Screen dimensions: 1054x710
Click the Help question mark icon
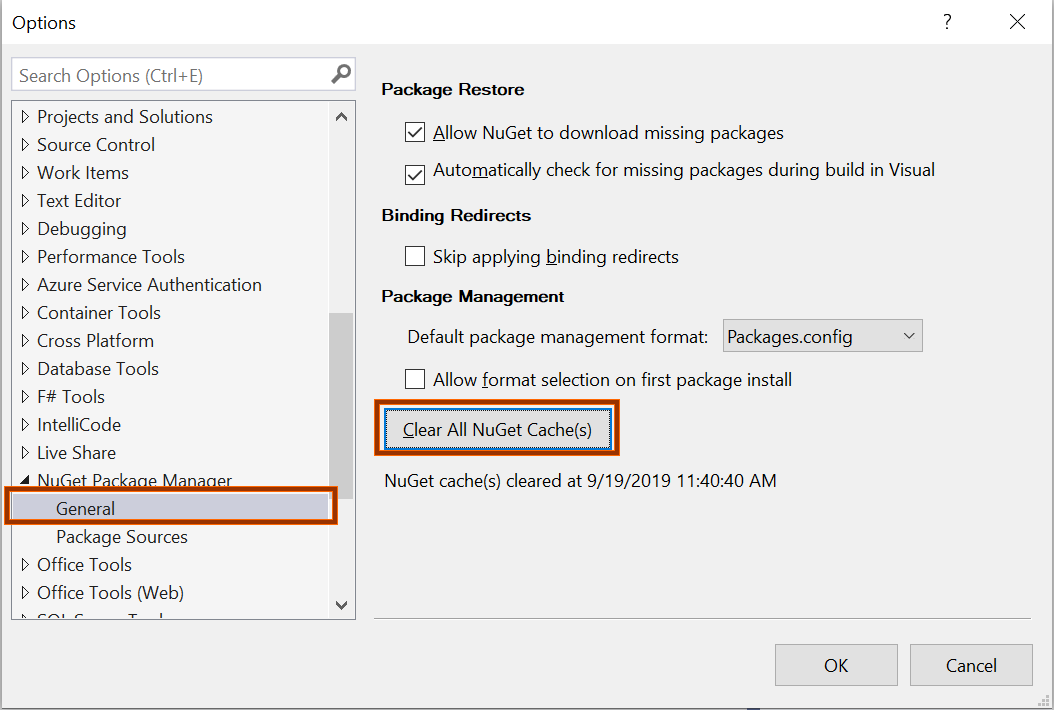[946, 22]
